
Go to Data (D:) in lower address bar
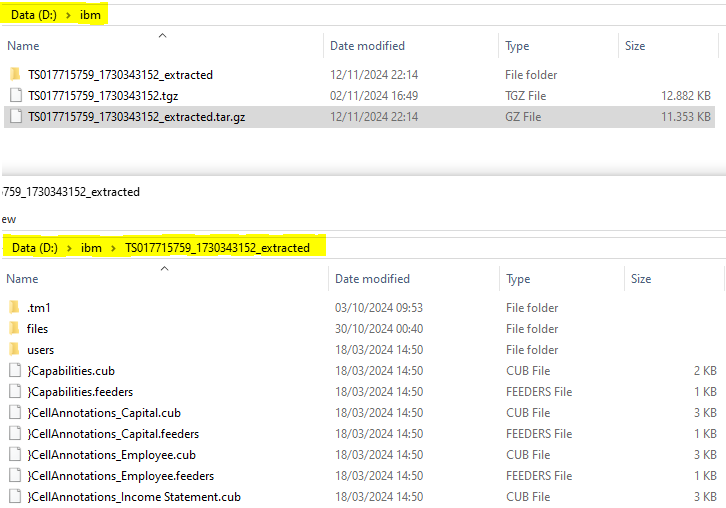(x=35, y=248)
